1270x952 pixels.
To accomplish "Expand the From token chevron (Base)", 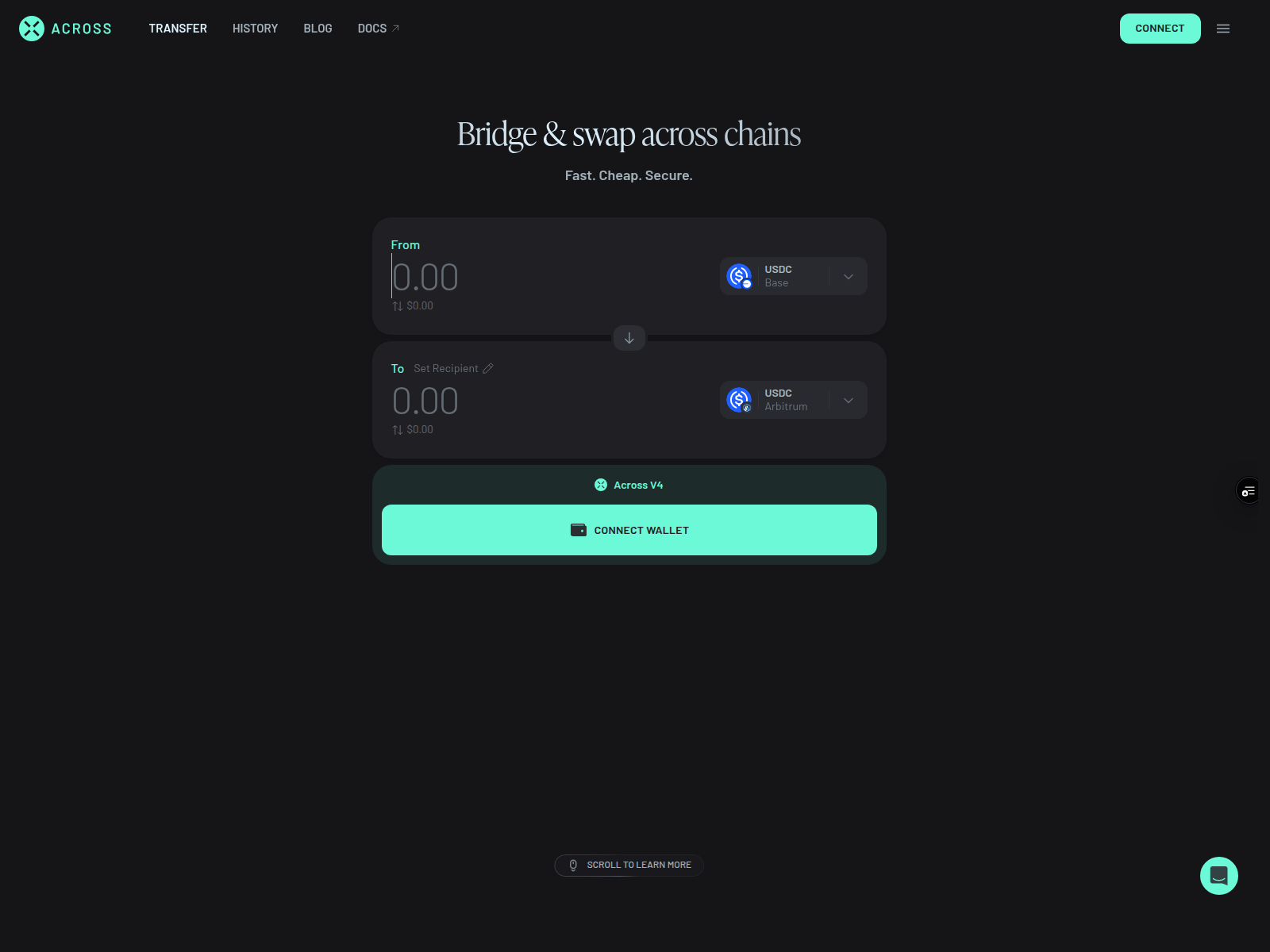I will tap(849, 276).
